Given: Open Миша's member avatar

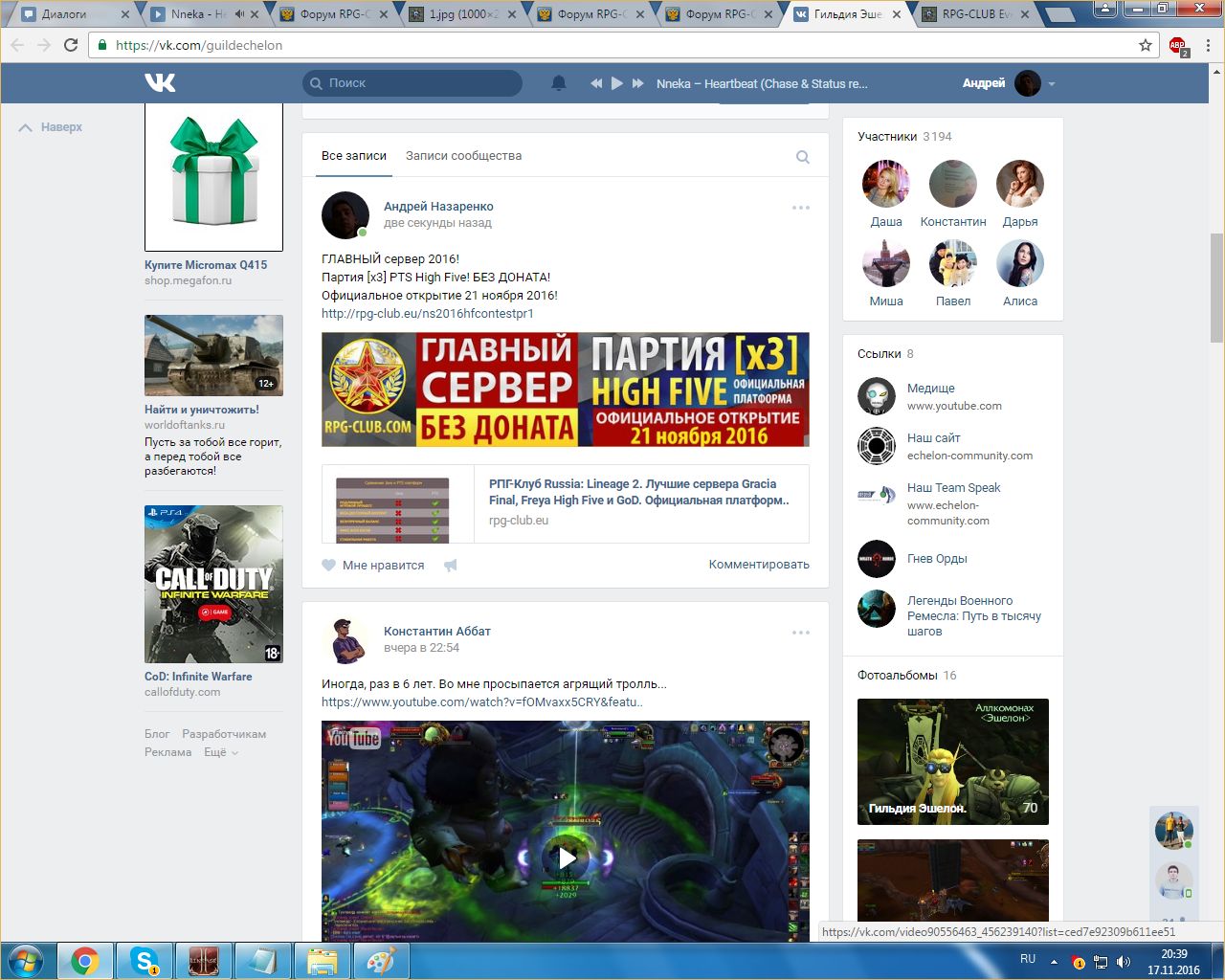Looking at the screenshot, I should [886, 263].
